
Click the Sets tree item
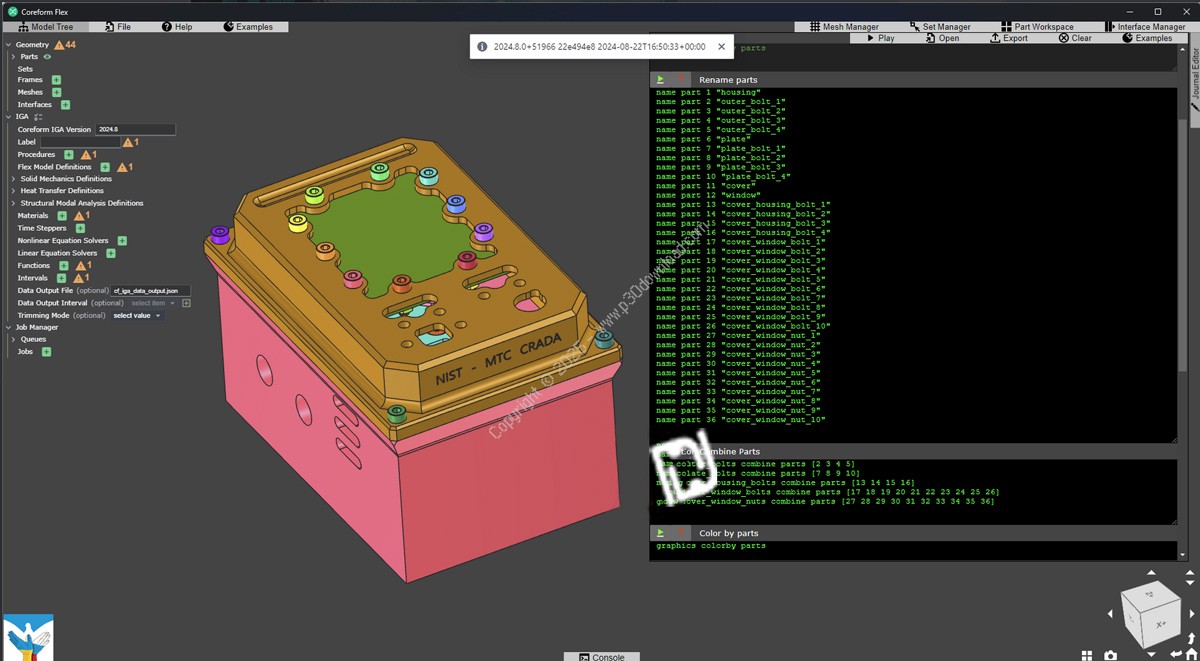pos(25,69)
